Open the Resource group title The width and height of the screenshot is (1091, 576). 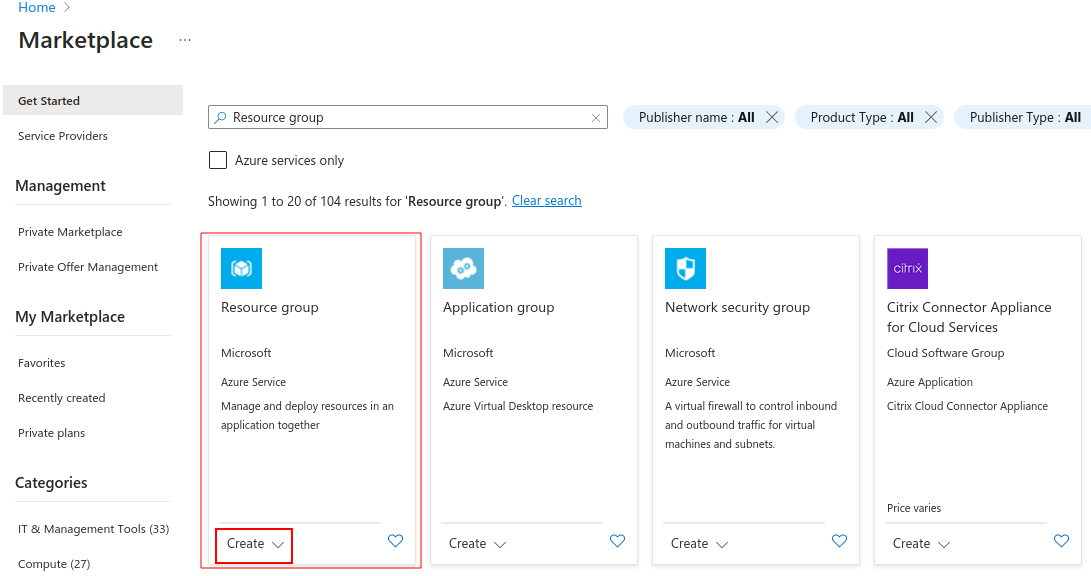click(x=270, y=307)
